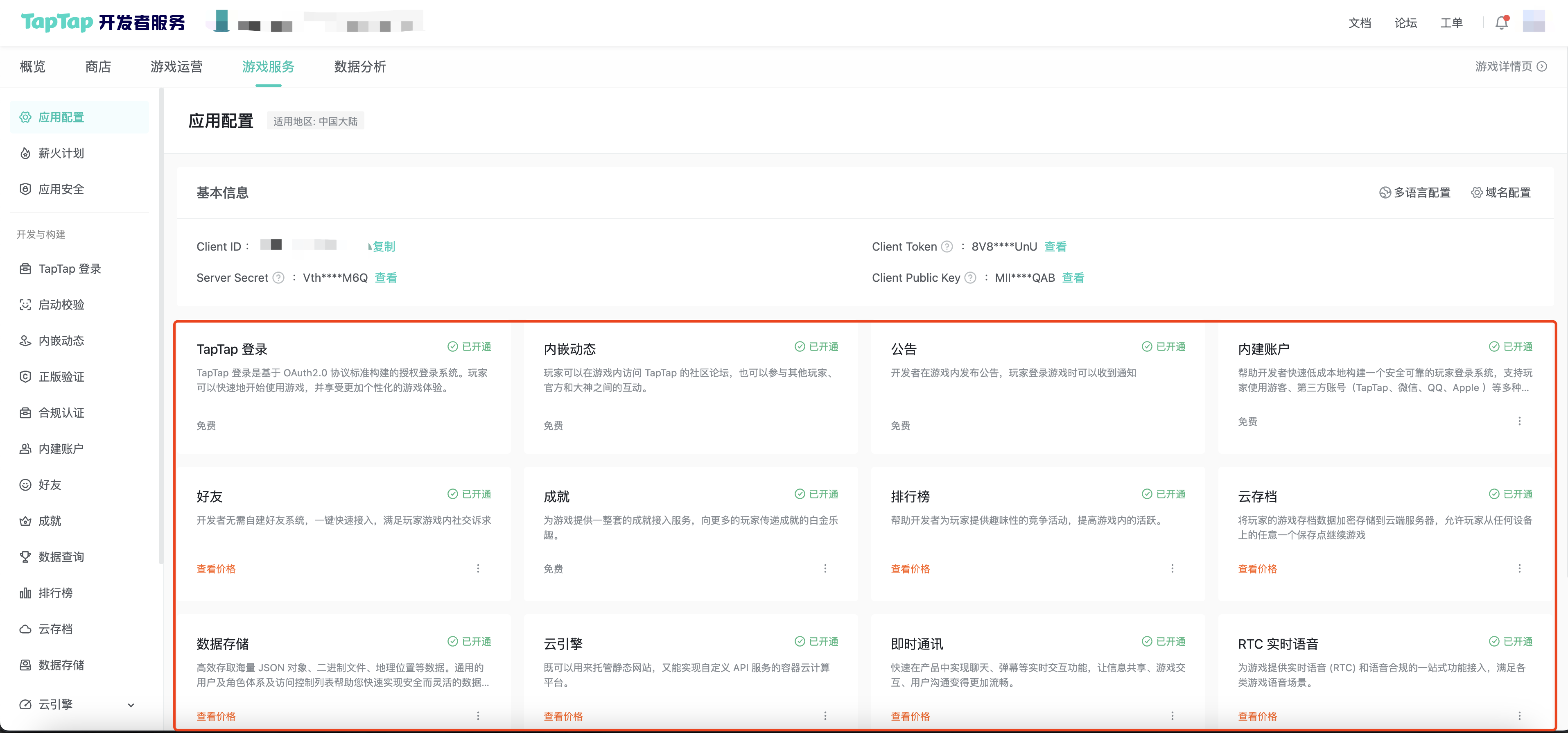Open 数据查询 sidebar item

tap(61, 557)
